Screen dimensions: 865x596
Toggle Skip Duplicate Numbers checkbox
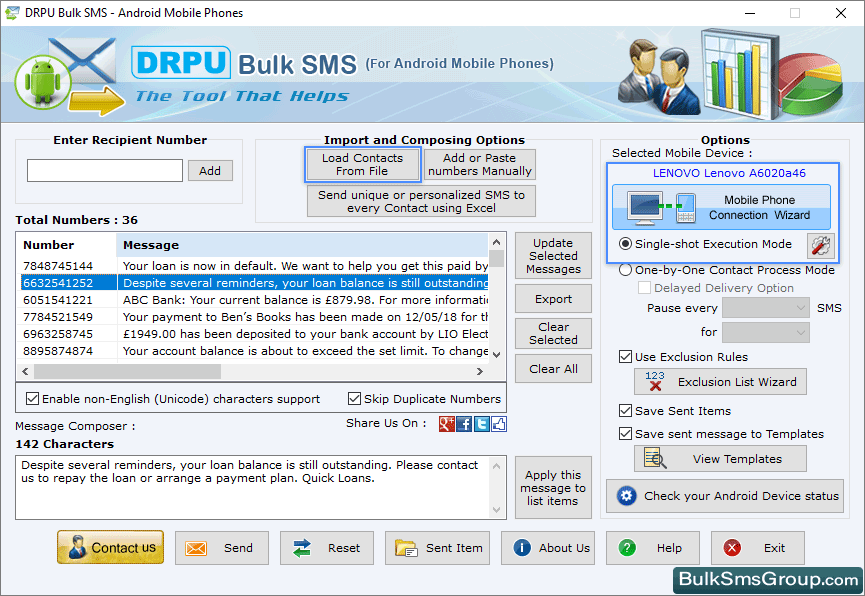click(x=354, y=398)
